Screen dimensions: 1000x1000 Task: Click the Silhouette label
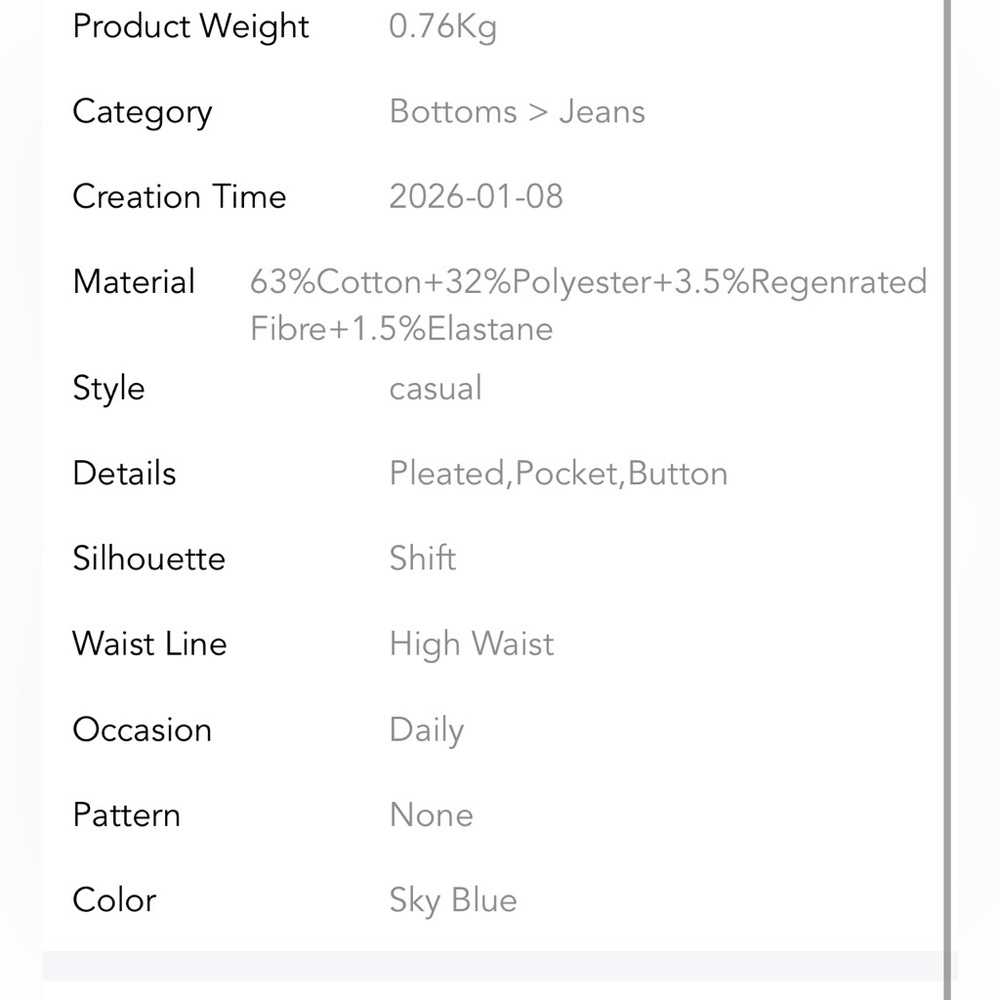click(x=148, y=558)
